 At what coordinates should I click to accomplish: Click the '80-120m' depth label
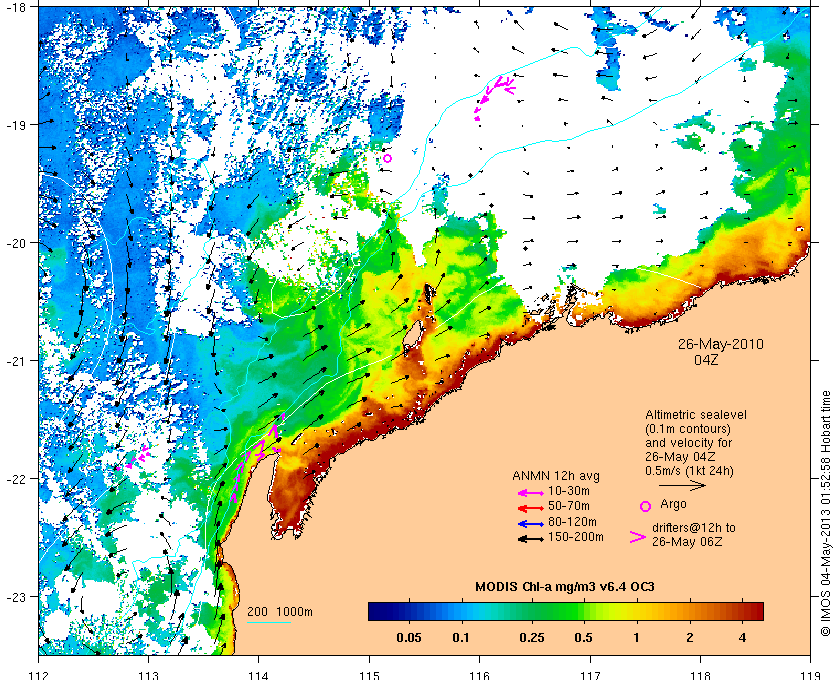[573, 522]
